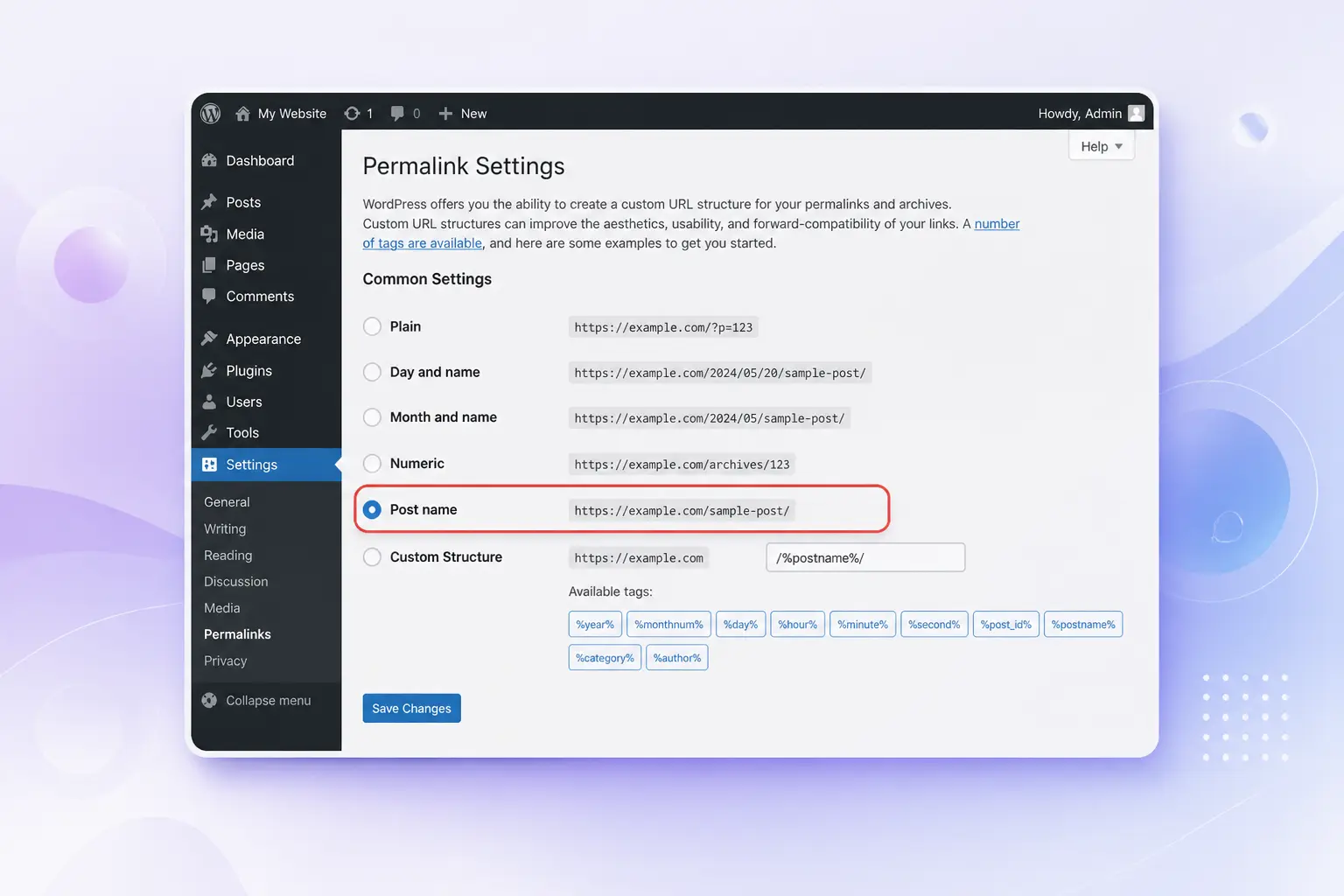Viewport: 1344px width, 896px height.
Task: Insert the %monthnum% tag
Action: click(668, 624)
